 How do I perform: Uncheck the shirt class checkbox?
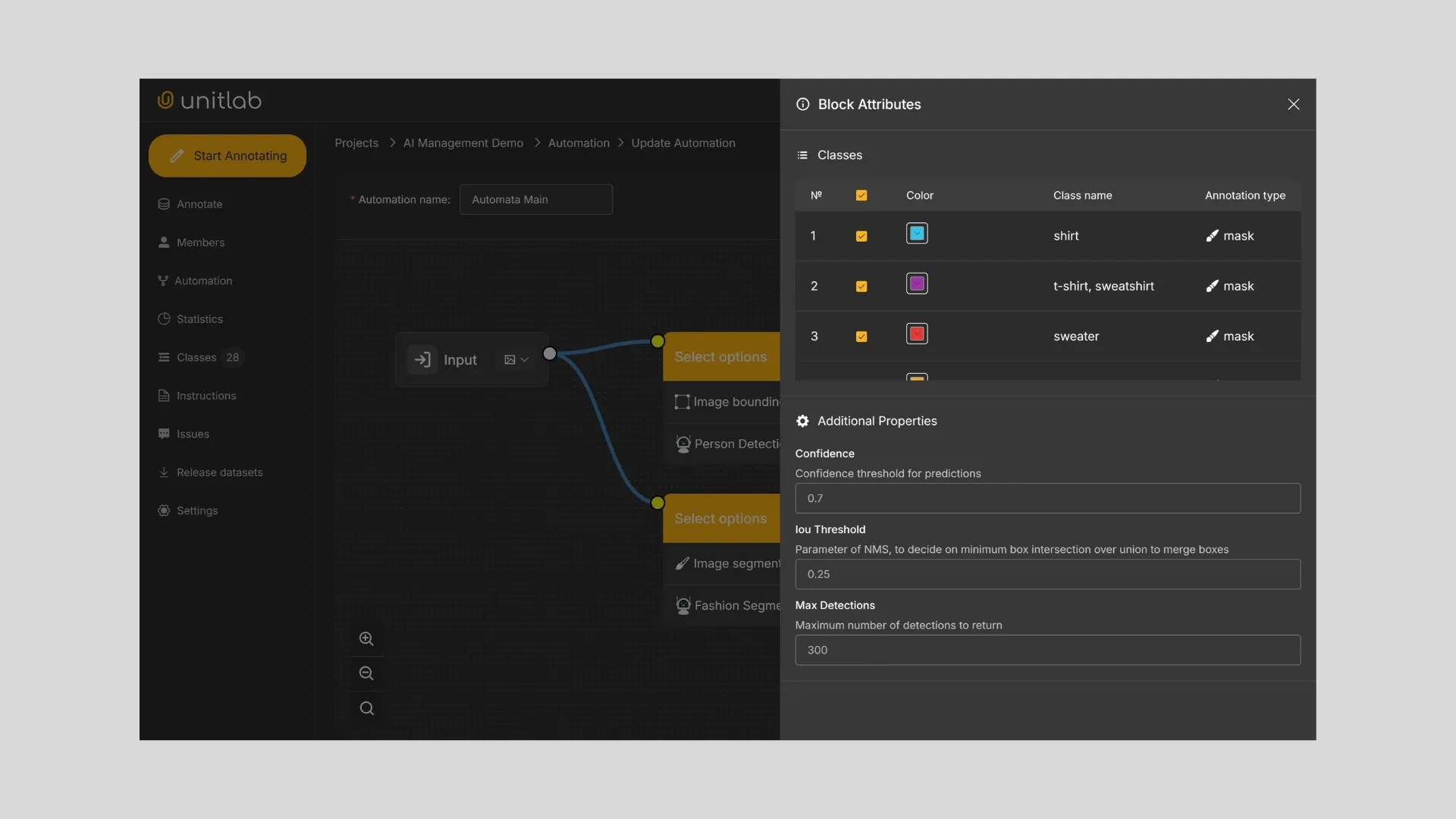861,236
